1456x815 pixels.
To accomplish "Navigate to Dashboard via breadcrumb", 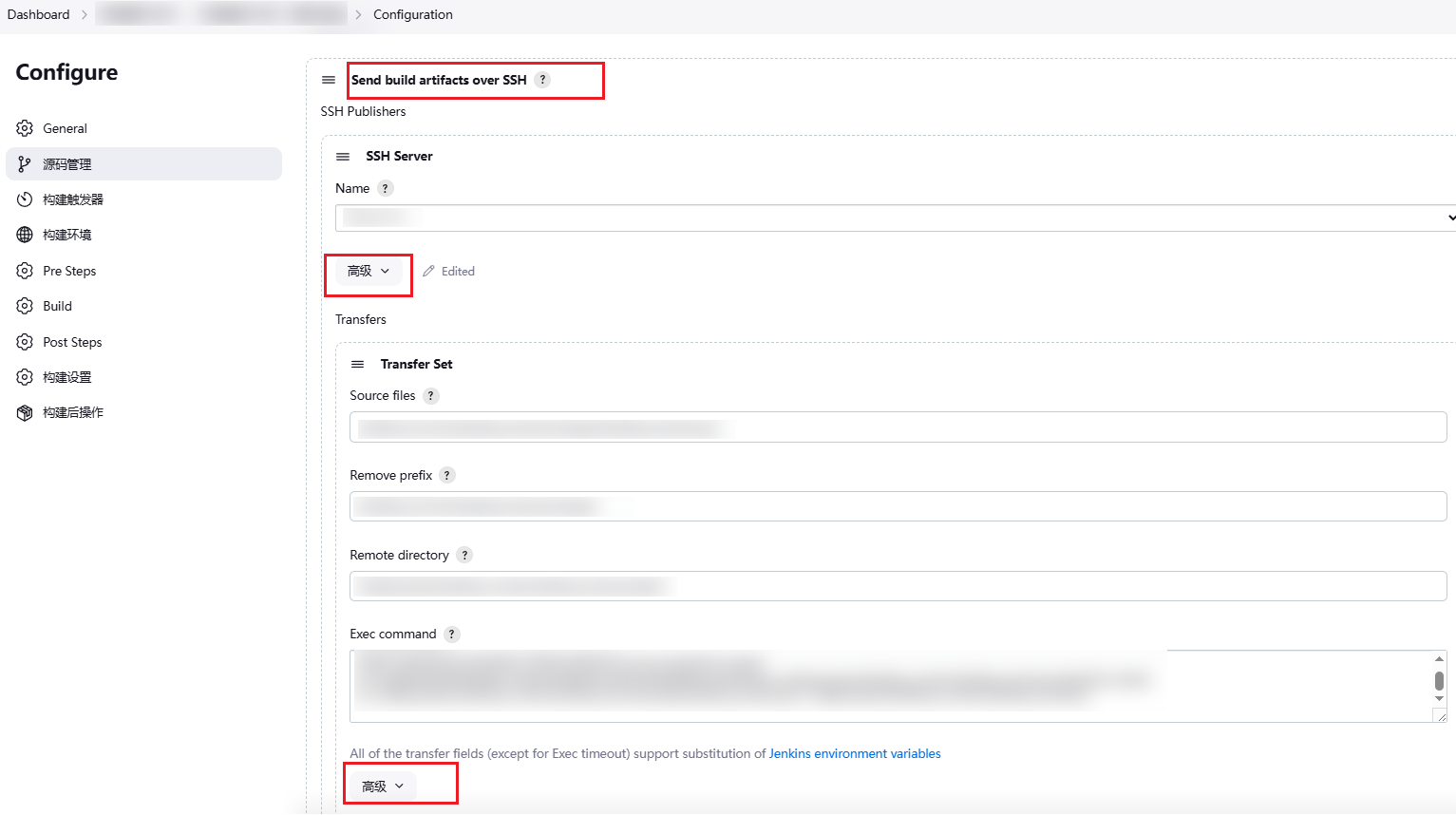I will coord(39,14).
